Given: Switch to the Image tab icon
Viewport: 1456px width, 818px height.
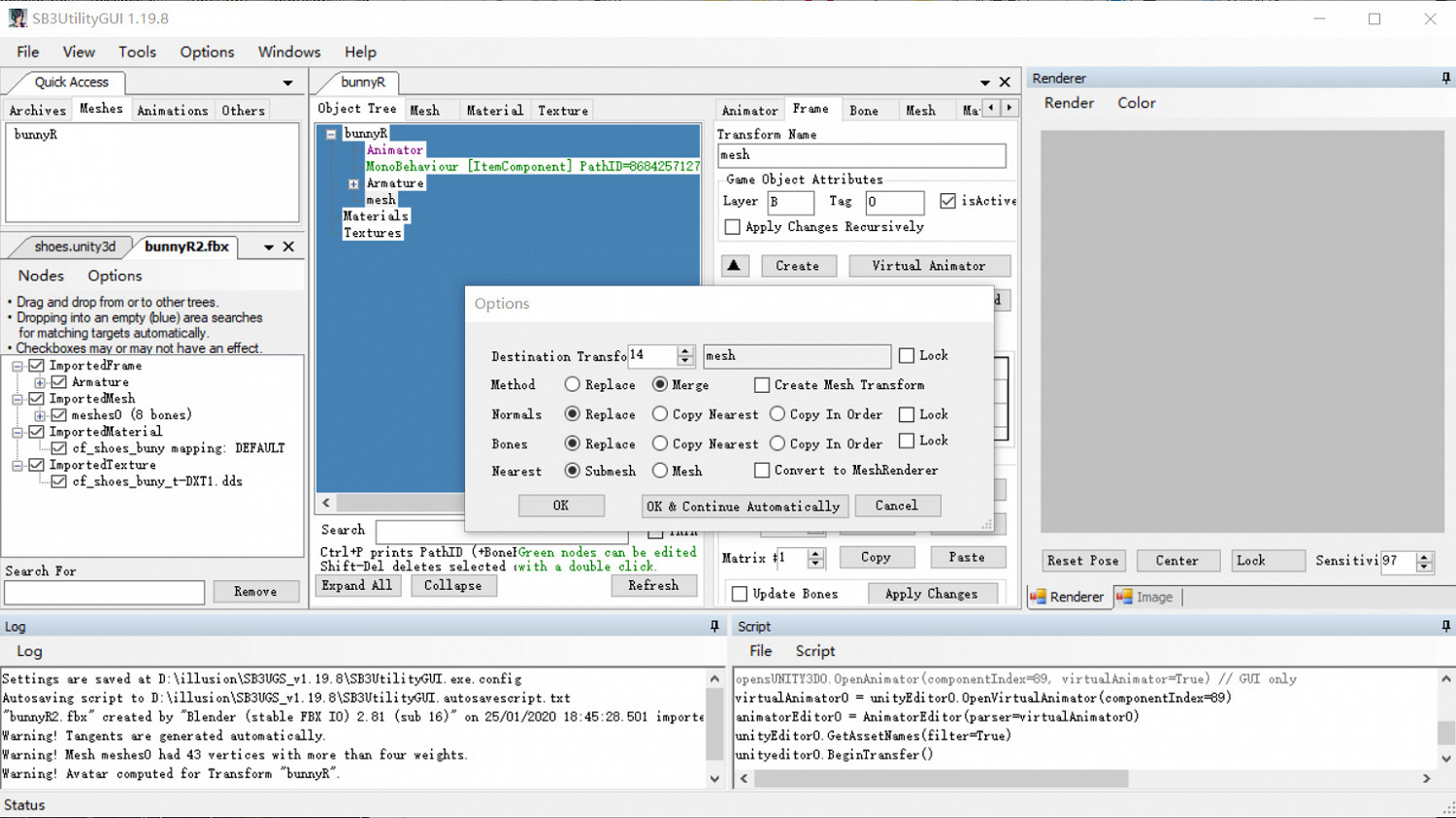Looking at the screenshot, I should (1125, 597).
